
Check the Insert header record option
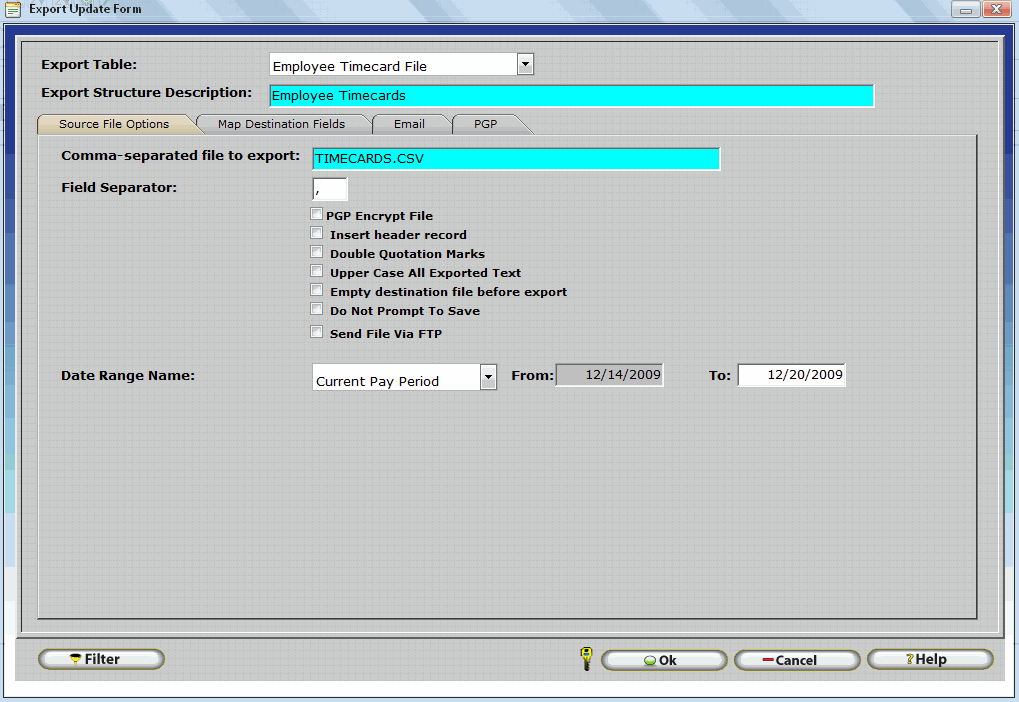pyautogui.click(x=317, y=233)
